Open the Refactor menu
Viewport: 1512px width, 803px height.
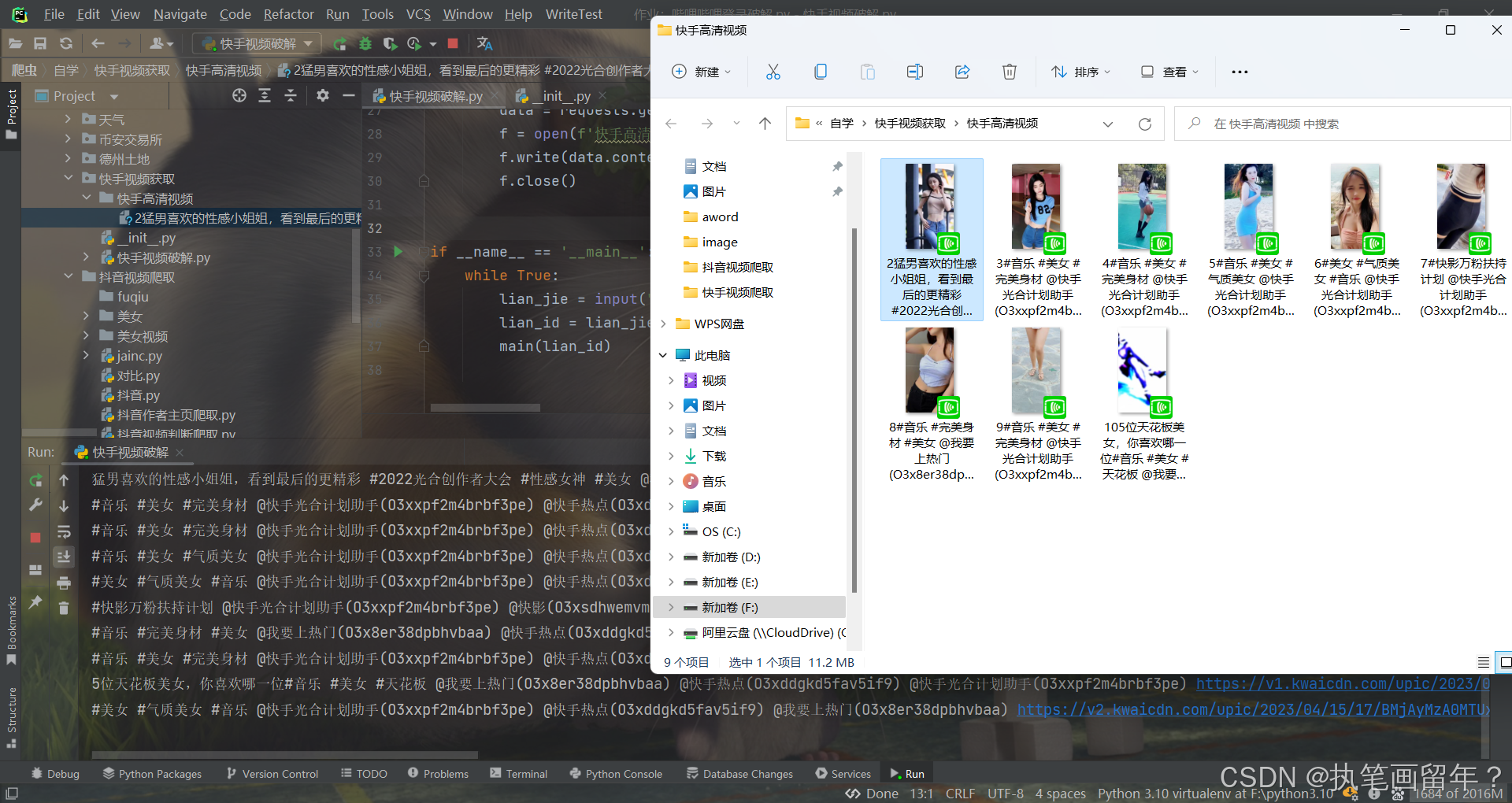[288, 14]
